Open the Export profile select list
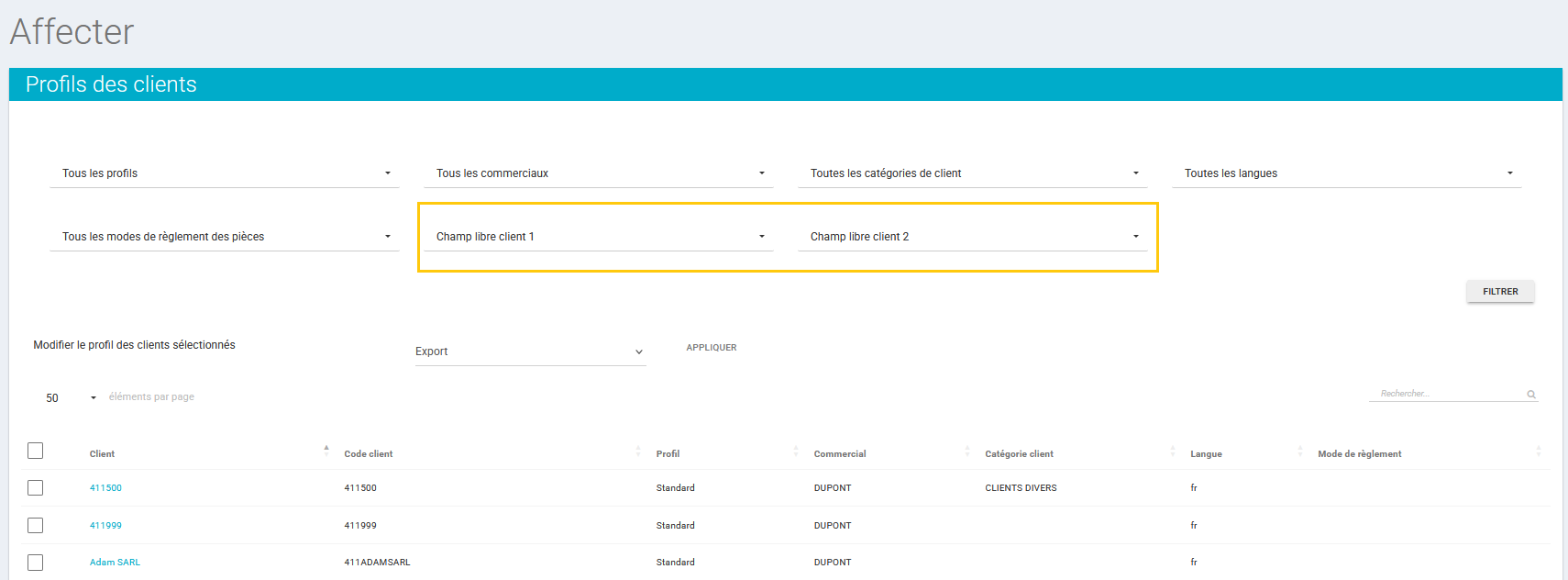The height and width of the screenshot is (580, 1568). point(530,351)
